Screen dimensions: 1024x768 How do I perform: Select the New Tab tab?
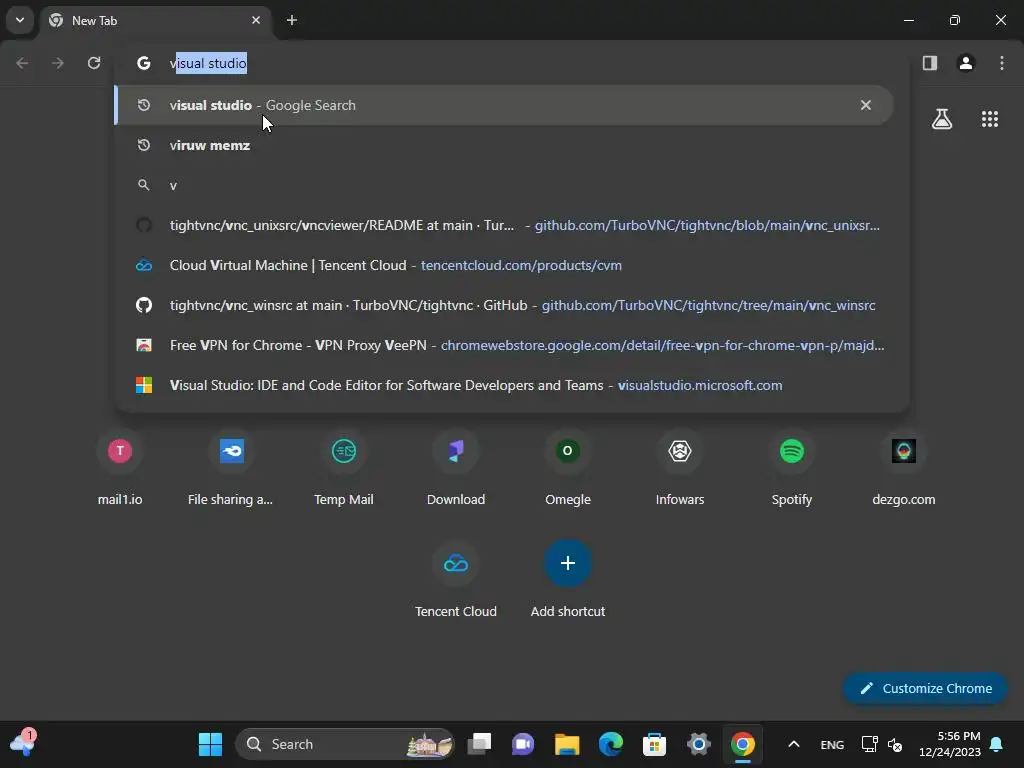[155, 20]
